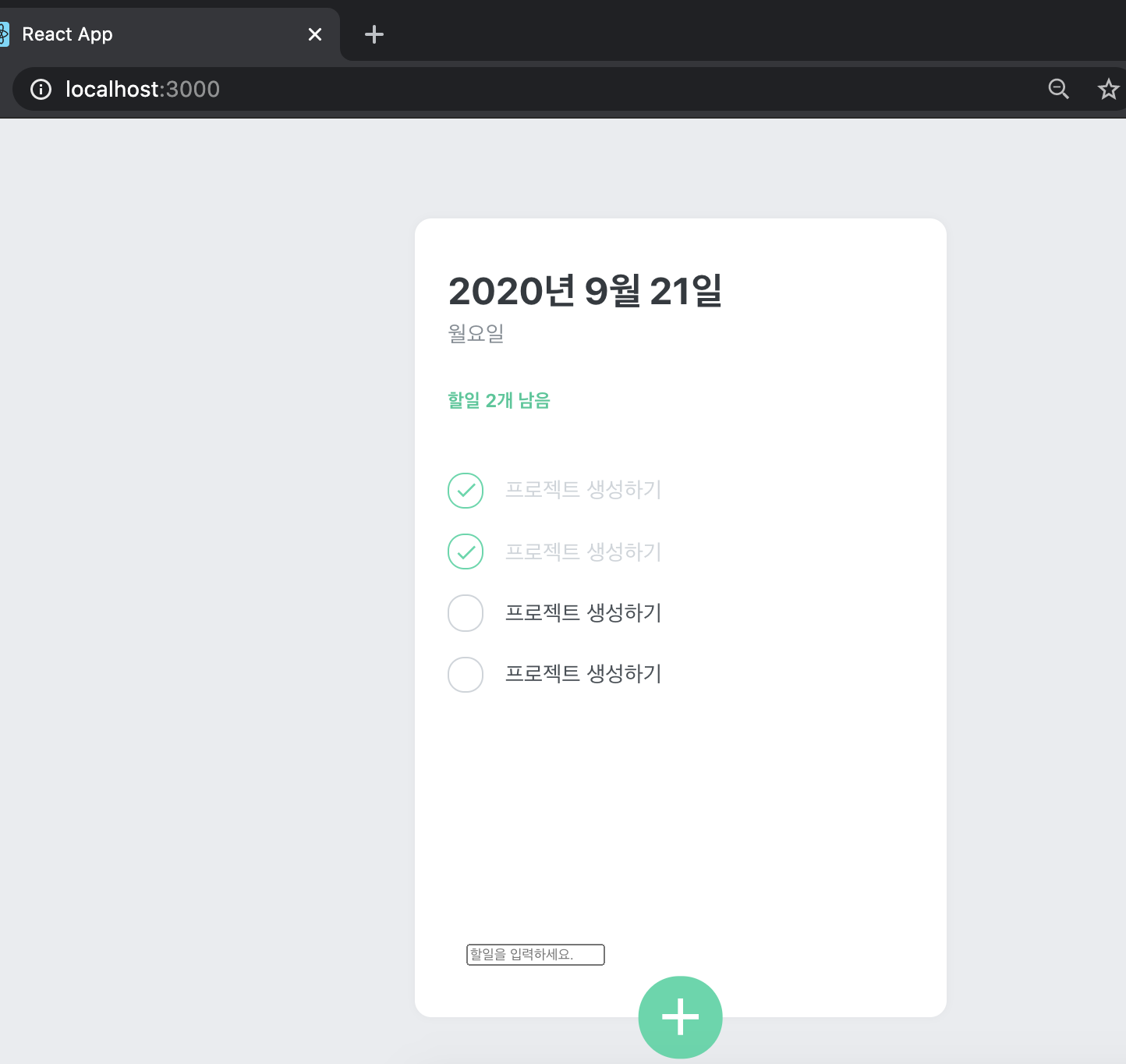Click the '할일 2개 남음' remaining count
This screenshot has width=1126, height=1064.
499,400
